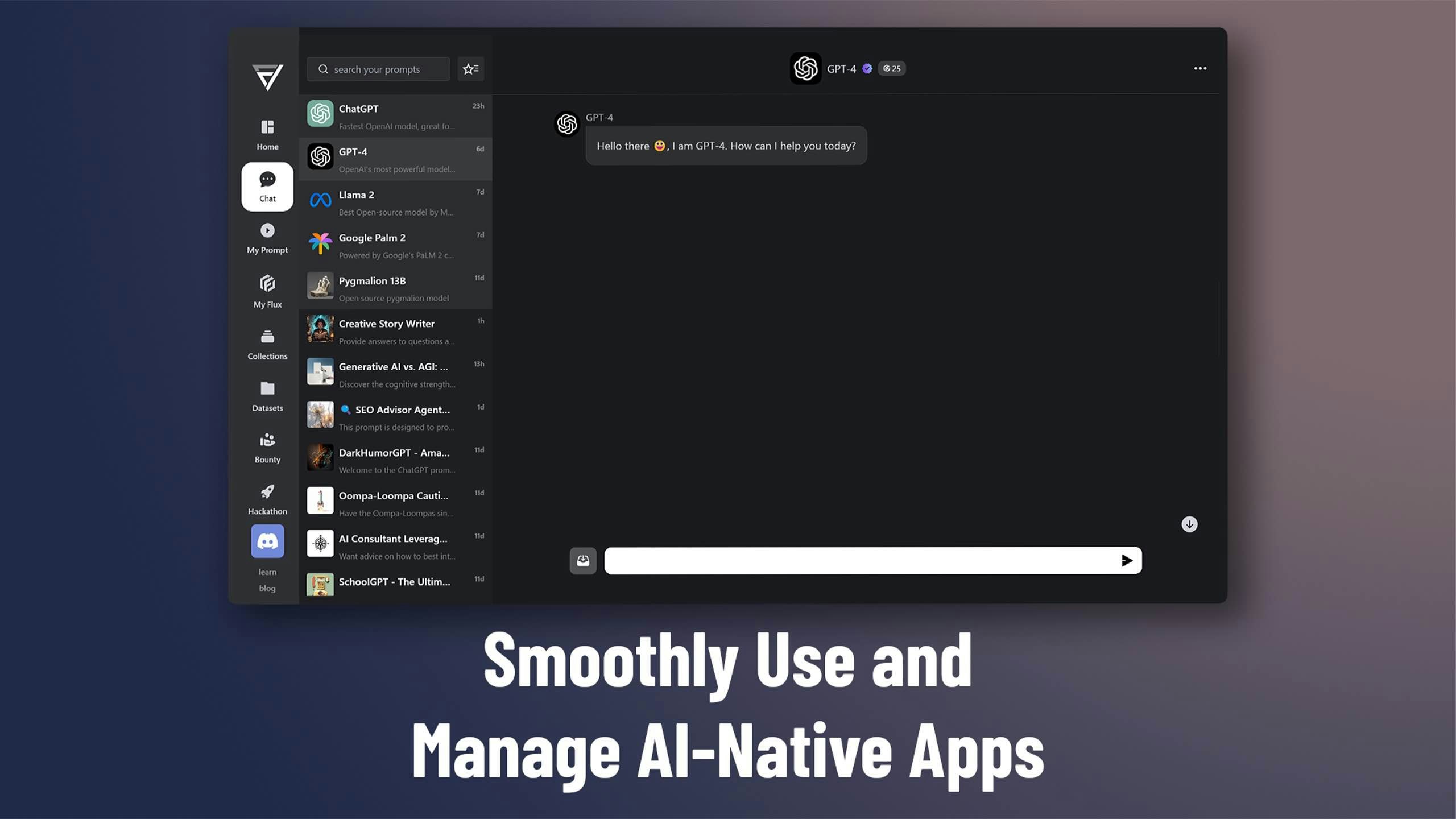Open the Pygmalion 13B chat
Image resolution: width=1456 pixels, height=819 pixels.
395,288
